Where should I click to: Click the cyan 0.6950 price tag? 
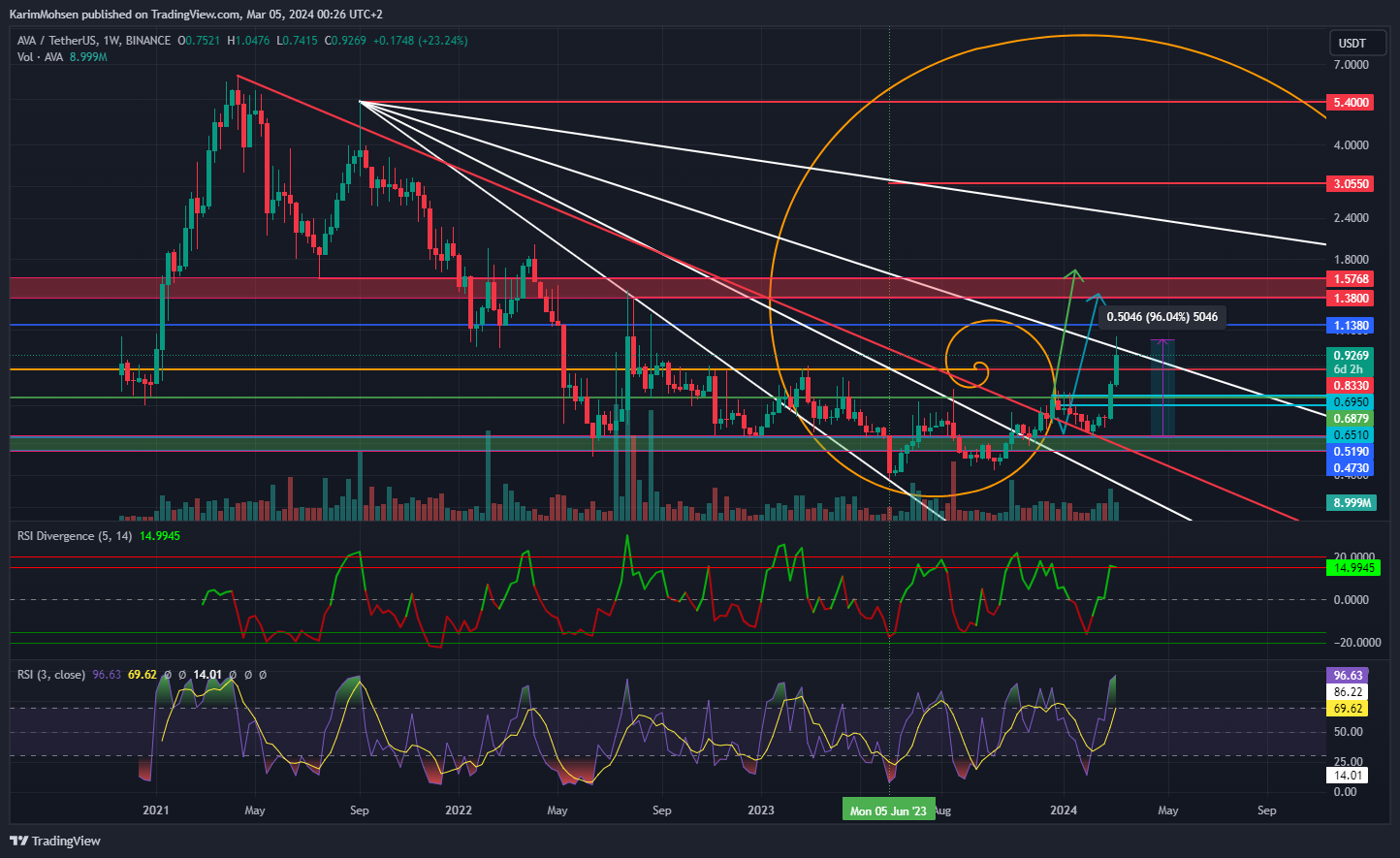(1351, 402)
